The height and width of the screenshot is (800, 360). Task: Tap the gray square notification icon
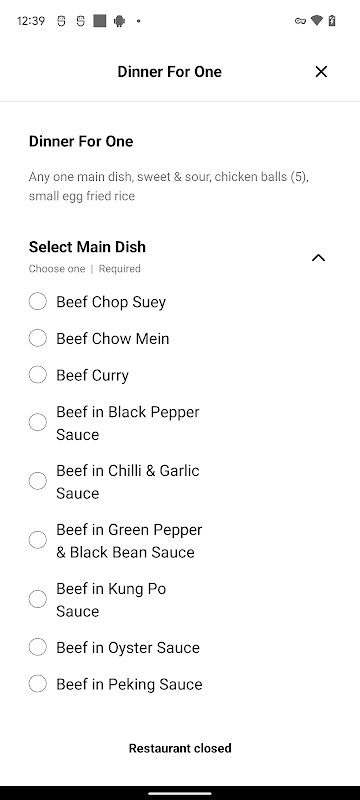(x=100, y=21)
